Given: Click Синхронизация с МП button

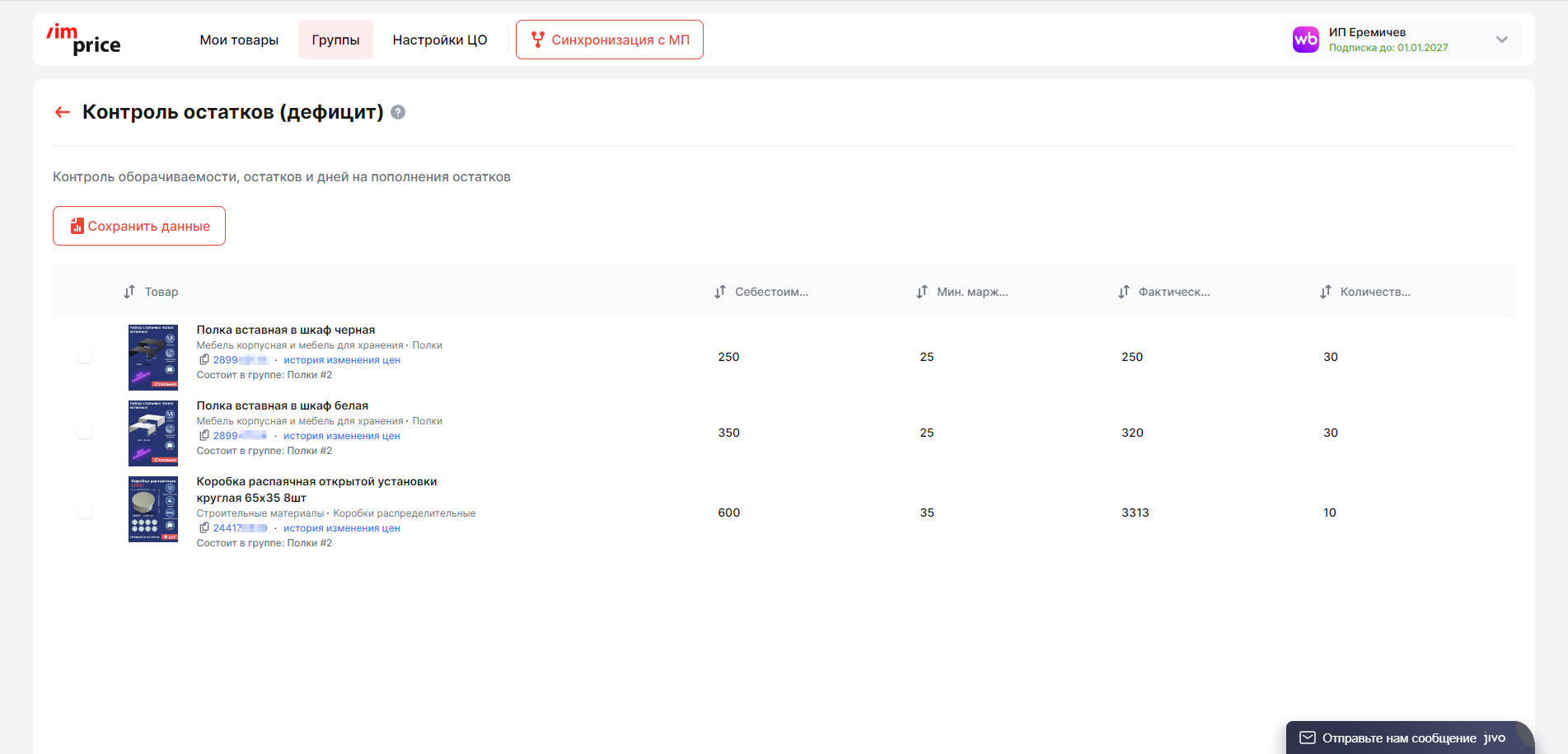Looking at the screenshot, I should tap(610, 40).
